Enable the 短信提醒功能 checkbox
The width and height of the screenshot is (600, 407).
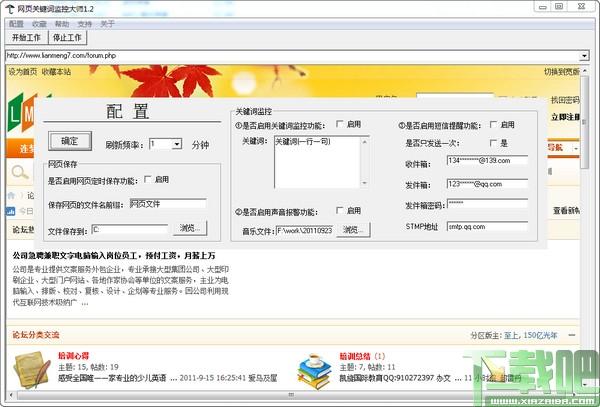(x=493, y=124)
